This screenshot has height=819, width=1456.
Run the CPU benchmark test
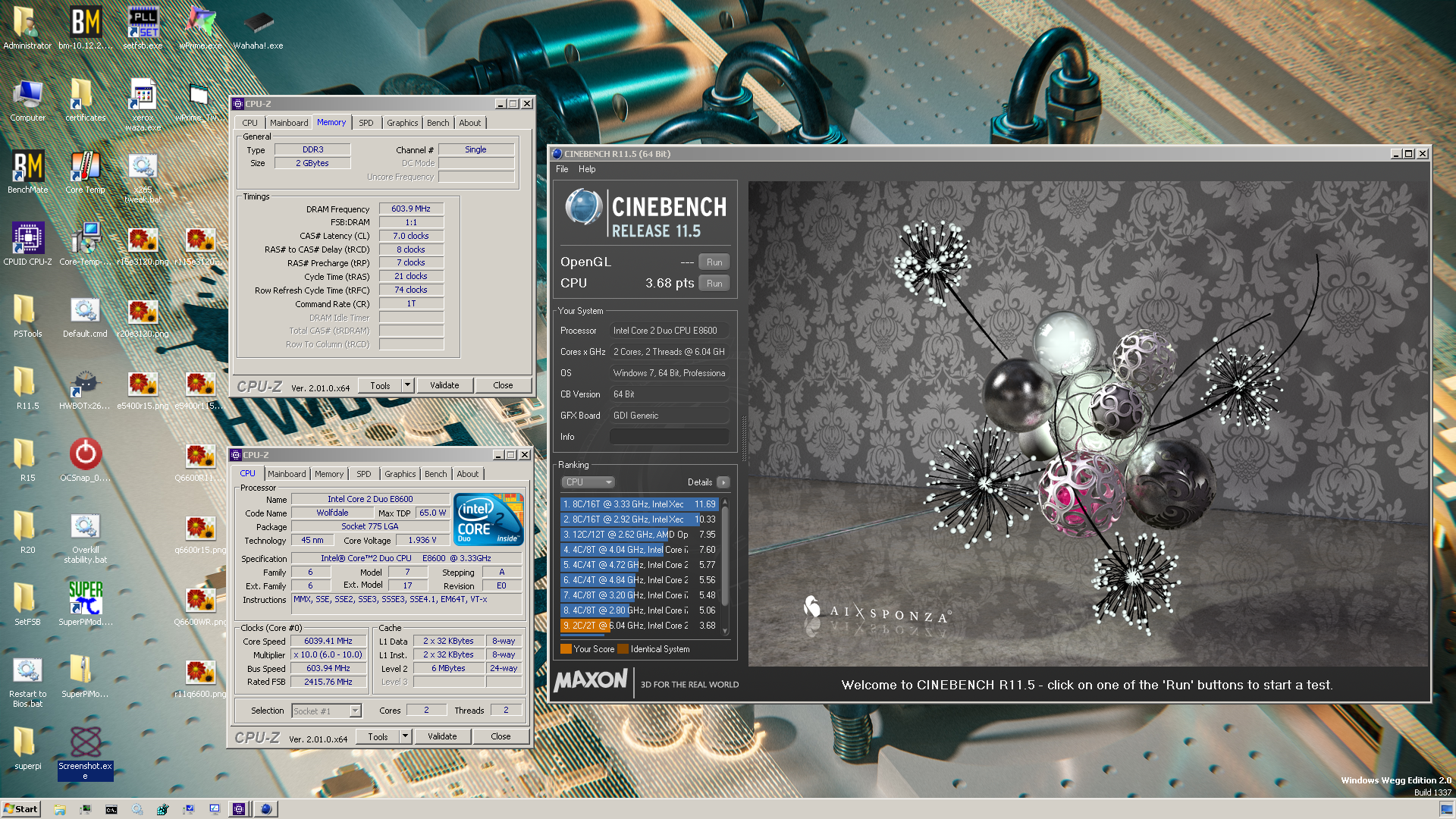[714, 284]
